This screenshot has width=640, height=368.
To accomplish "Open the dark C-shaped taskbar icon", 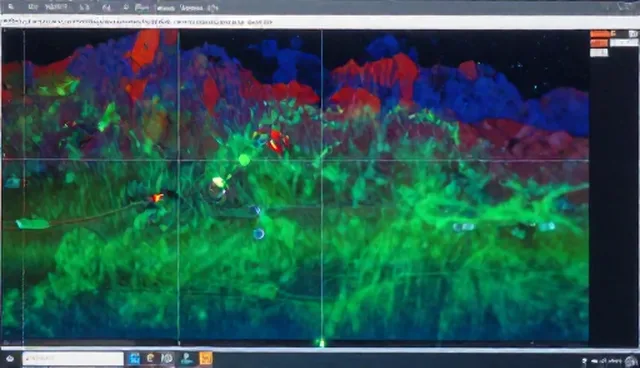I will click(150, 358).
